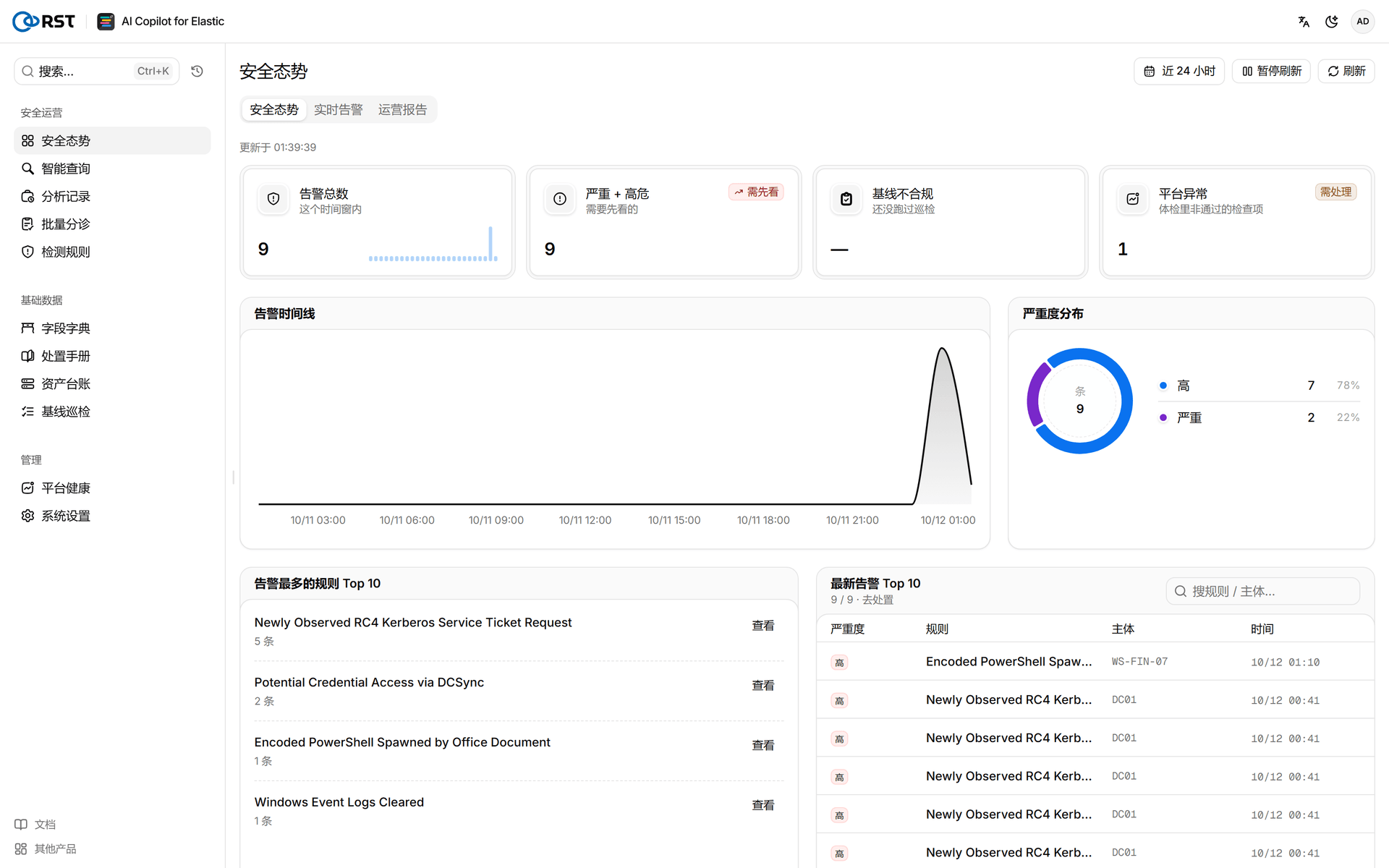Click the spike in the 告警时间线 chart
This screenshot has height=868, width=1389.
(943, 427)
